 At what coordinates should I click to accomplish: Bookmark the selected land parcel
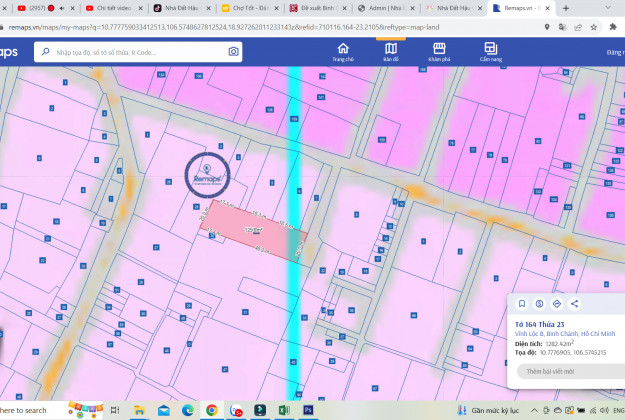coord(522,303)
